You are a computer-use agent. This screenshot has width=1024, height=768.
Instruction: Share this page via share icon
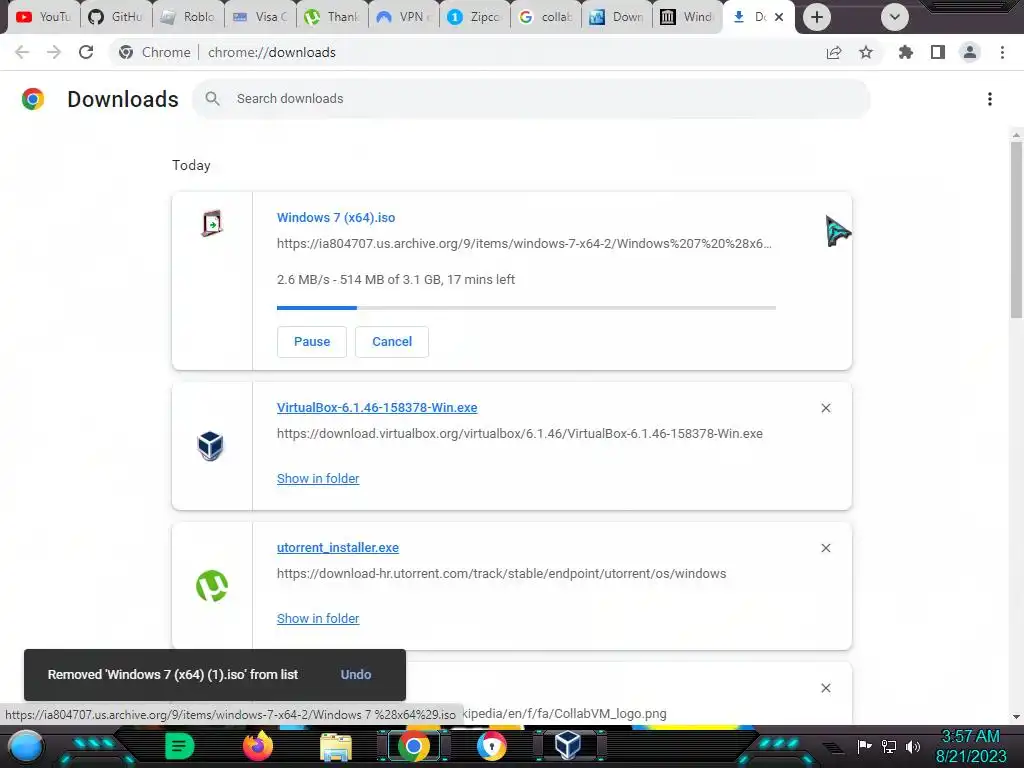pyautogui.click(x=834, y=52)
